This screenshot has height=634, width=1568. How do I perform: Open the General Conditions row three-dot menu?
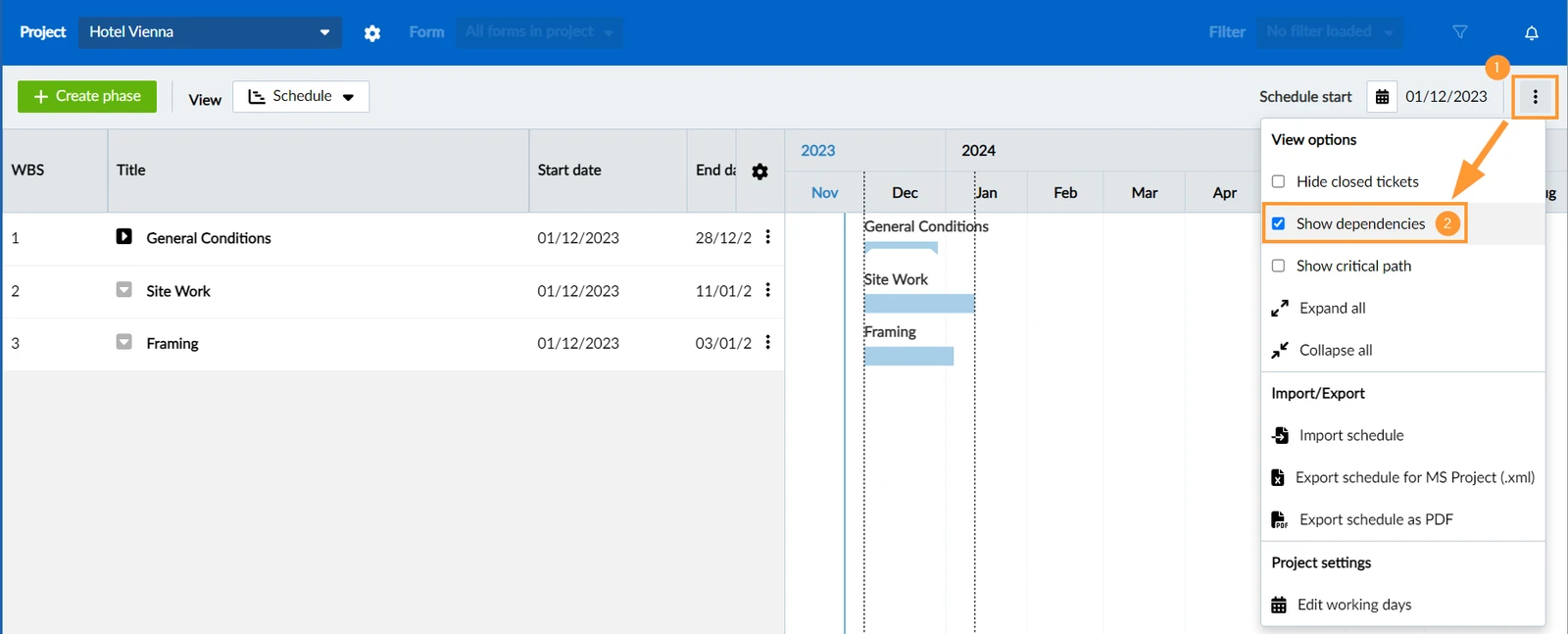(767, 237)
